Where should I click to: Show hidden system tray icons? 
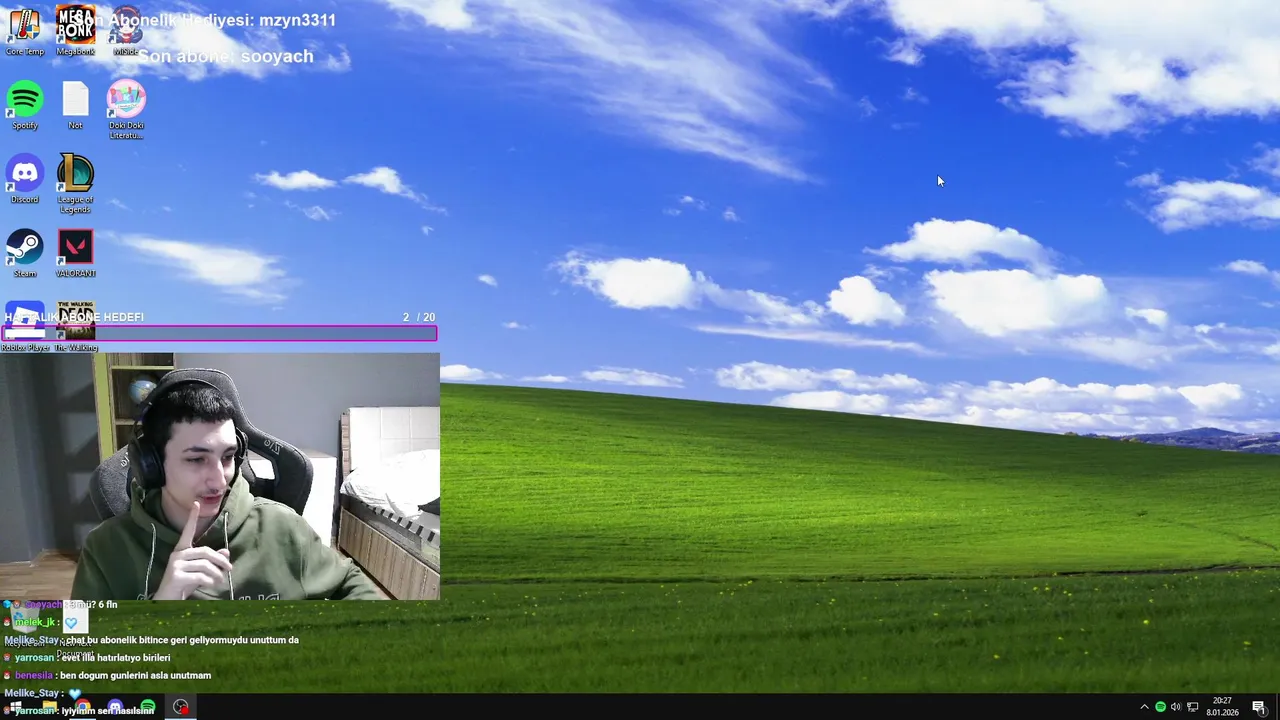(1144, 707)
